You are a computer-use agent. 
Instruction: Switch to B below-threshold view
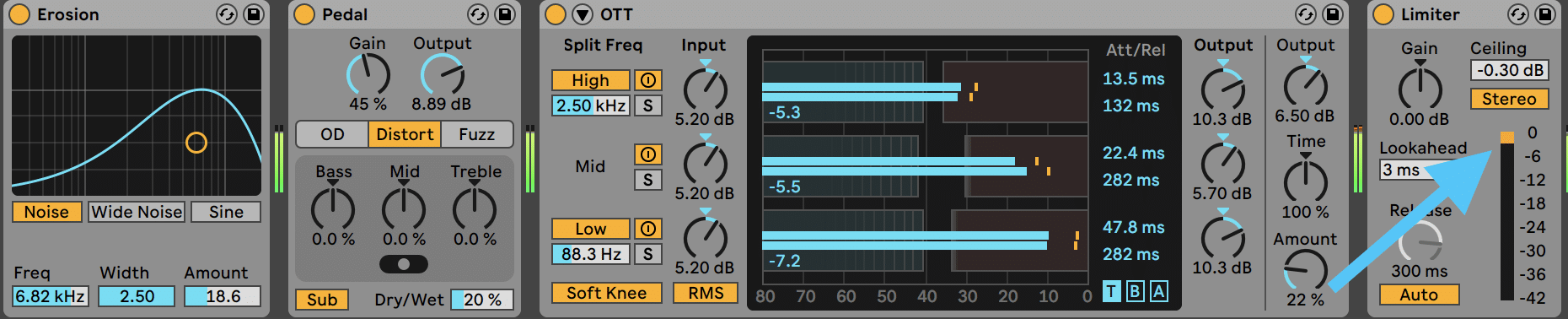[x=1136, y=291]
